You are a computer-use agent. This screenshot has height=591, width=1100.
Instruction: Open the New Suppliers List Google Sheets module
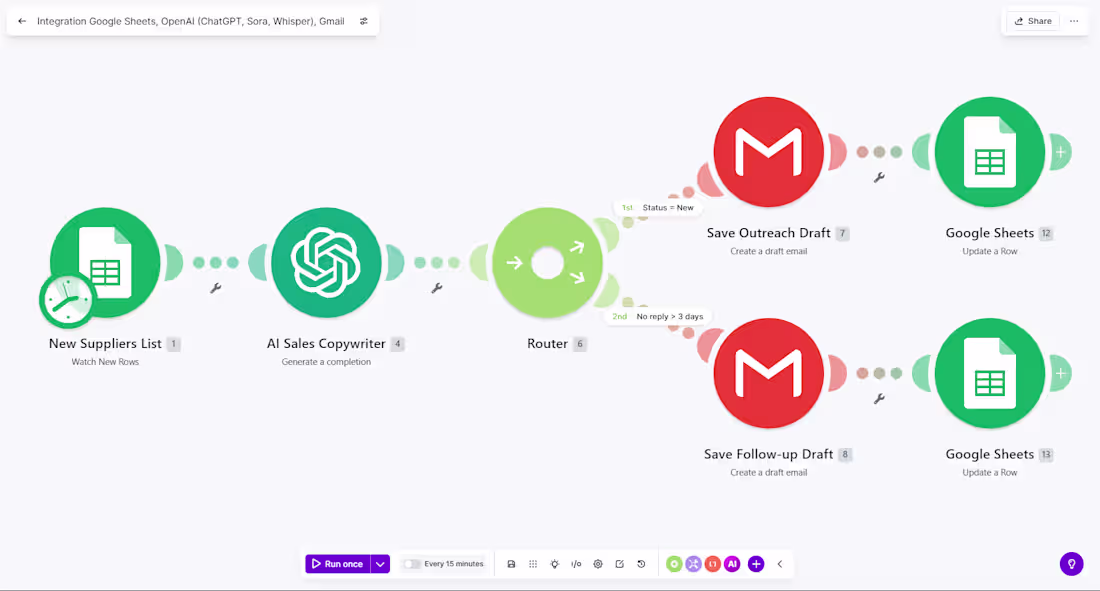pyautogui.click(x=105, y=263)
